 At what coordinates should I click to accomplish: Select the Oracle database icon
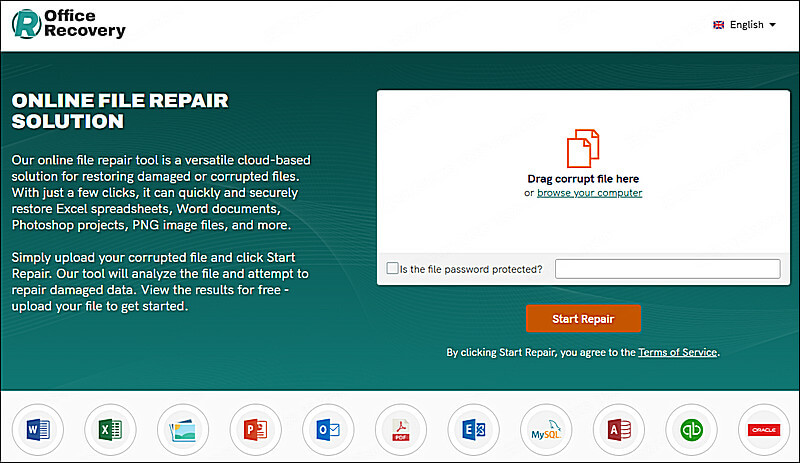764,429
